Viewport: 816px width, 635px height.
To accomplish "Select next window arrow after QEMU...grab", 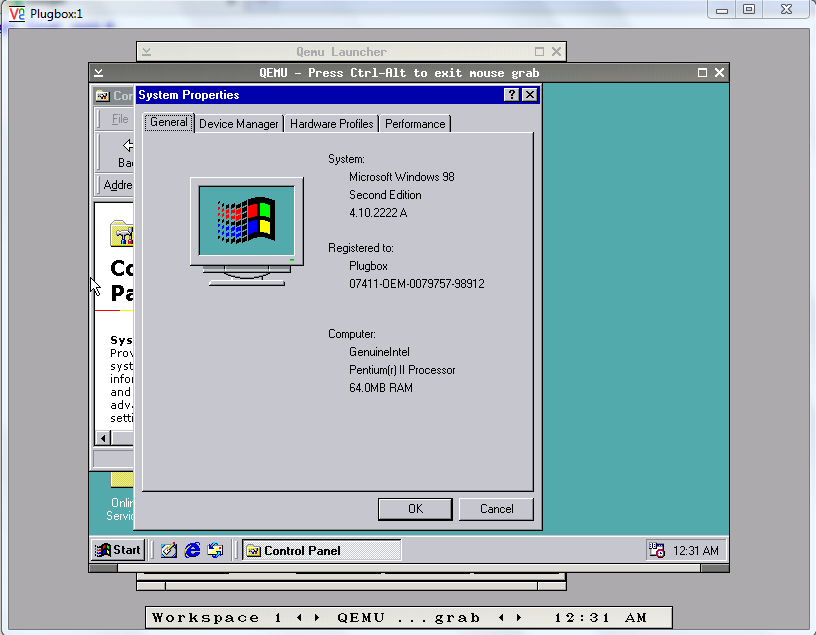I will tap(519, 618).
